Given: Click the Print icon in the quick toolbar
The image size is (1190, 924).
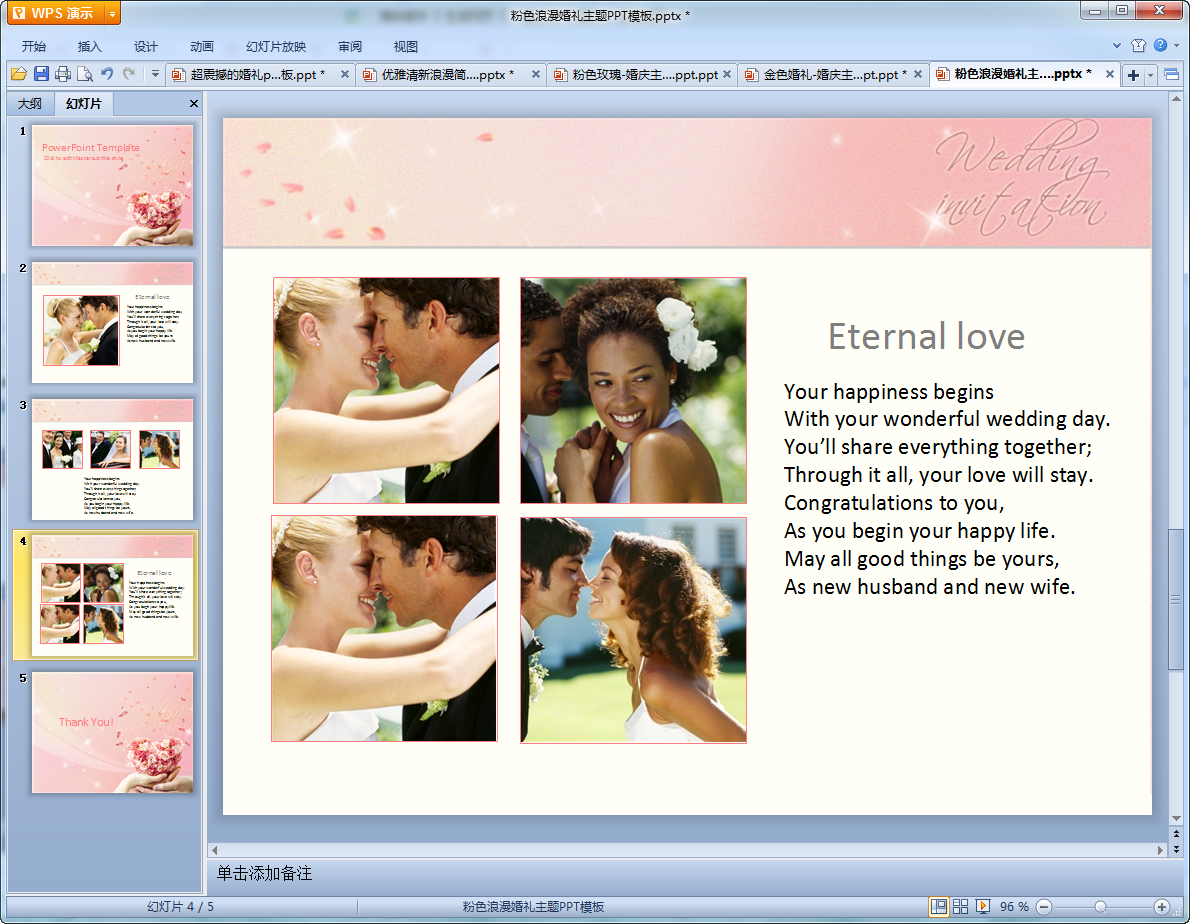Looking at the screenshot, I should click(63, 74).
